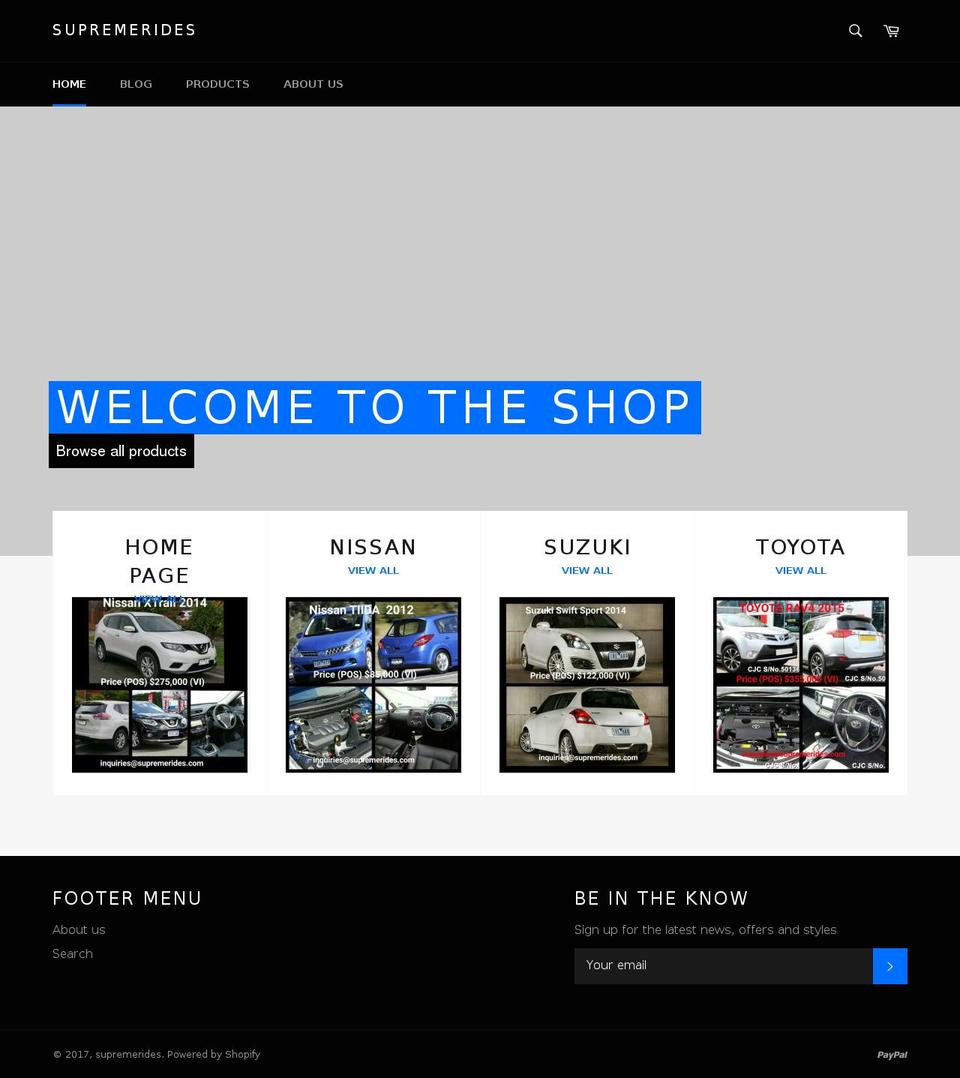Go to the HOME menu item
960x1078 pixels.
click(69, 84)
